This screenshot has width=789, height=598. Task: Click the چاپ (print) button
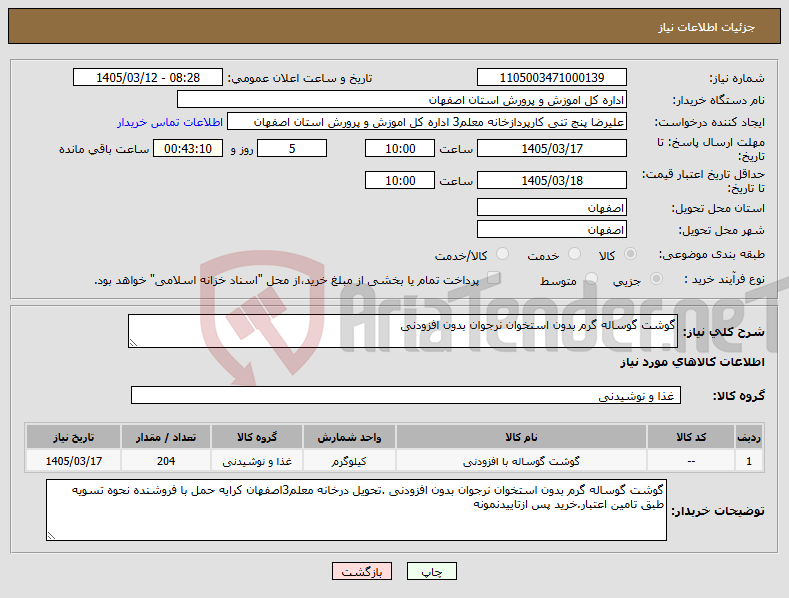[x=432, y=571]
